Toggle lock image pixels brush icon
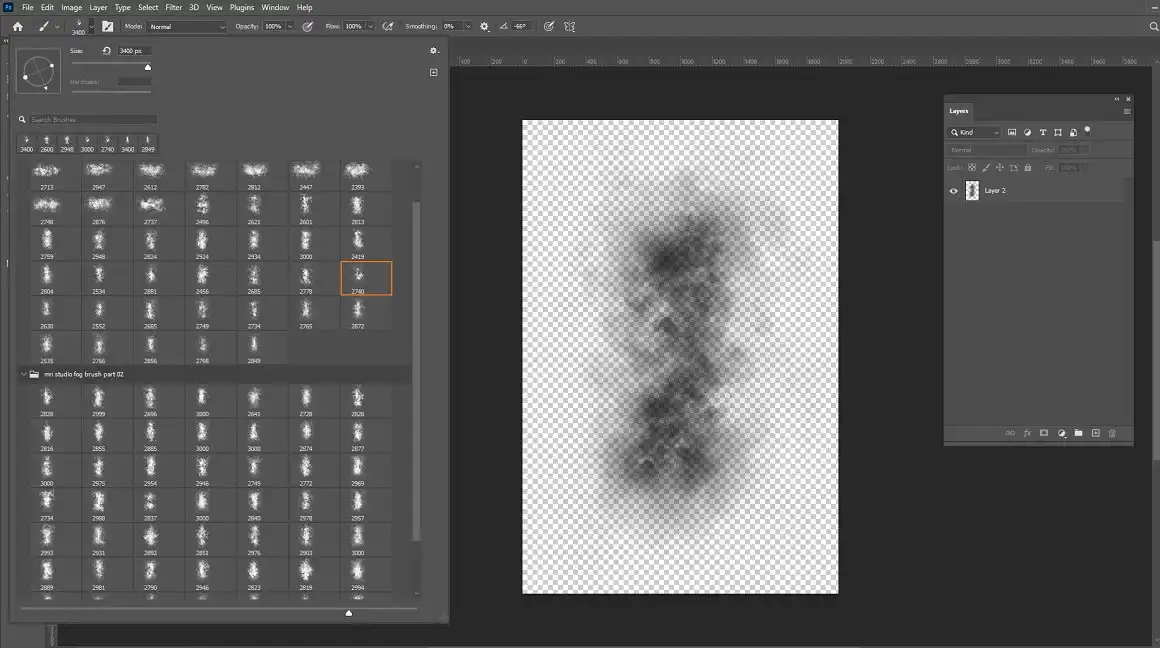 (x=986, y=168)
